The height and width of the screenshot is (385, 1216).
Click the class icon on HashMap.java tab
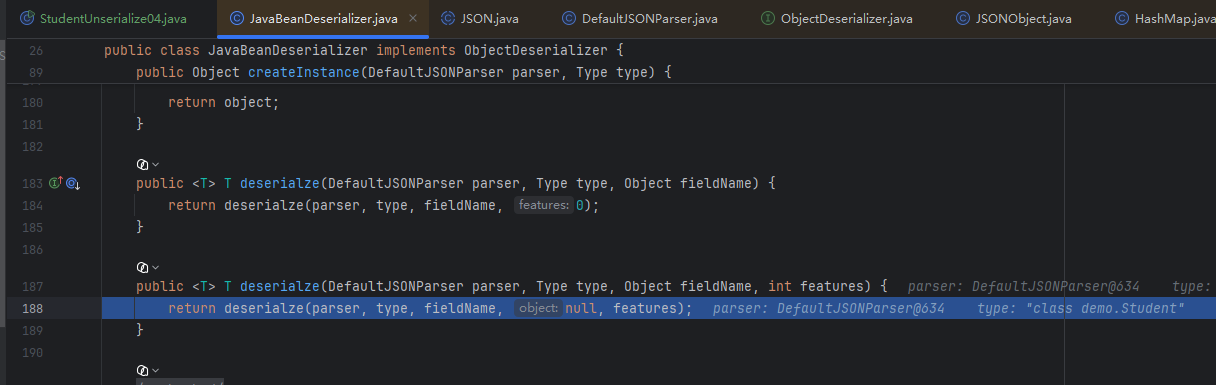[x=1123, y=18]
